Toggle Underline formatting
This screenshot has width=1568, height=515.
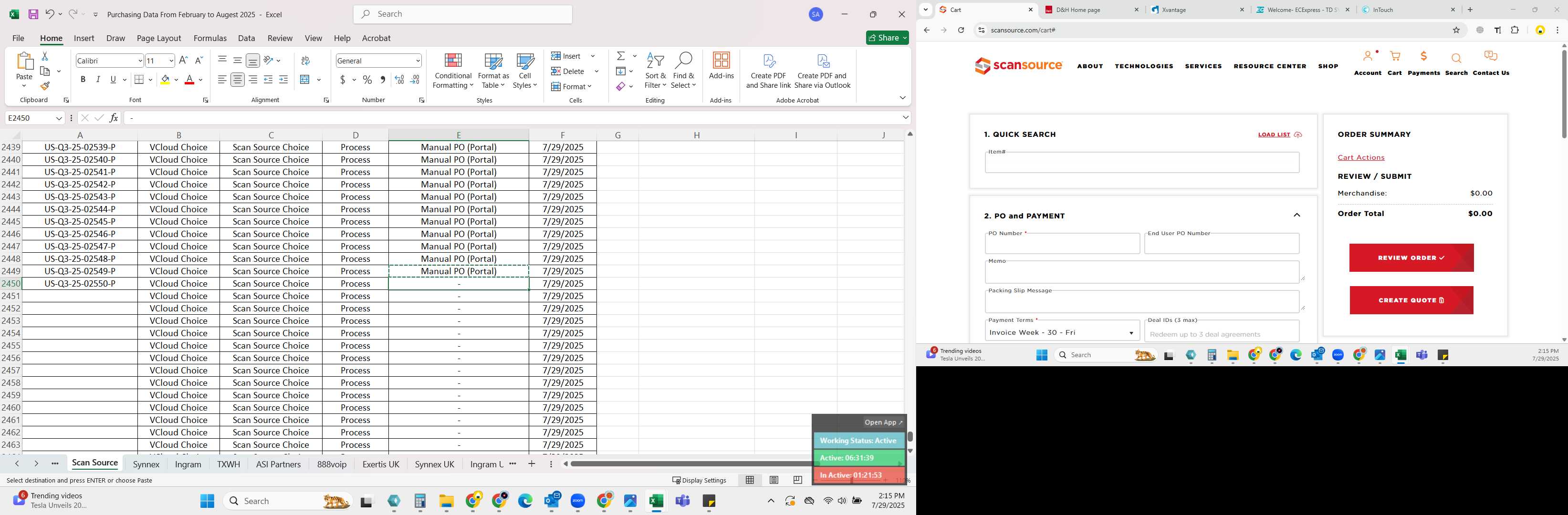click(x=113, y=80)
